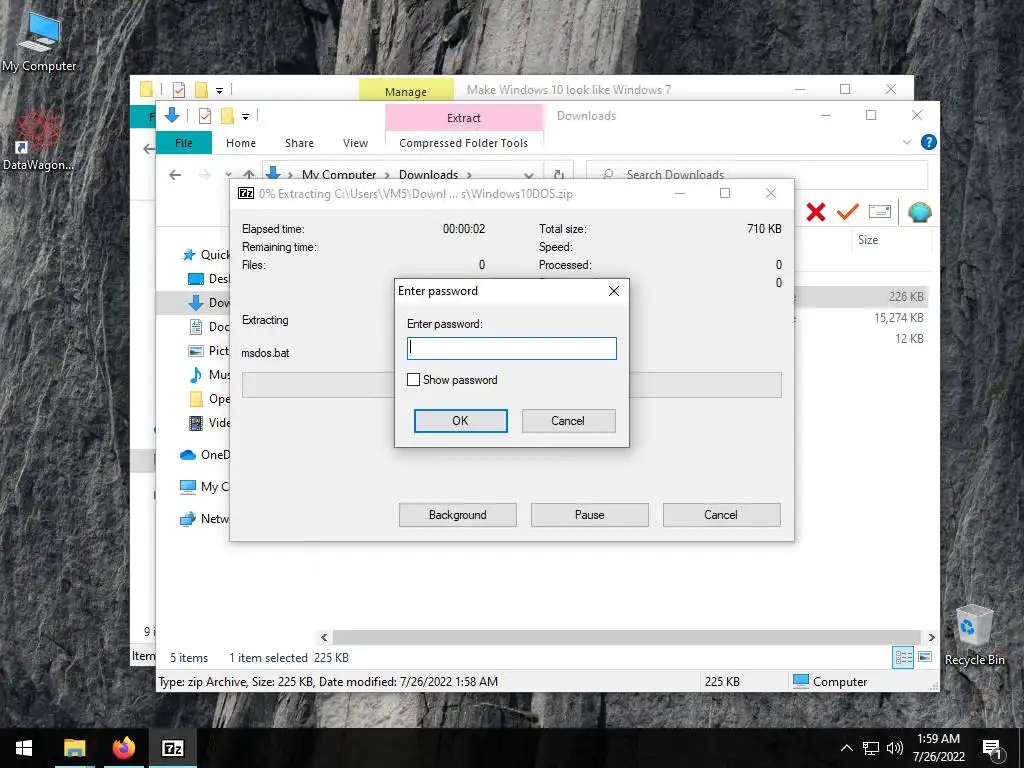The height and width of the screenshot is (768, 1024).
Task: Click Search Downloads search box
Action: 757,174
